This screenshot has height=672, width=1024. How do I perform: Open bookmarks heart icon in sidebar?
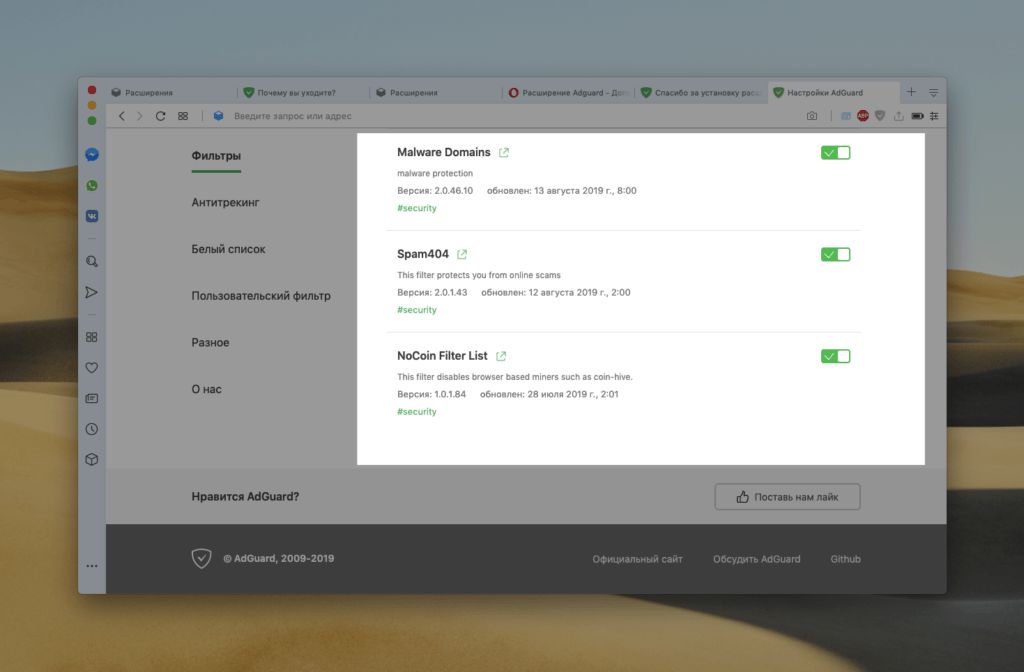point(92,368)
